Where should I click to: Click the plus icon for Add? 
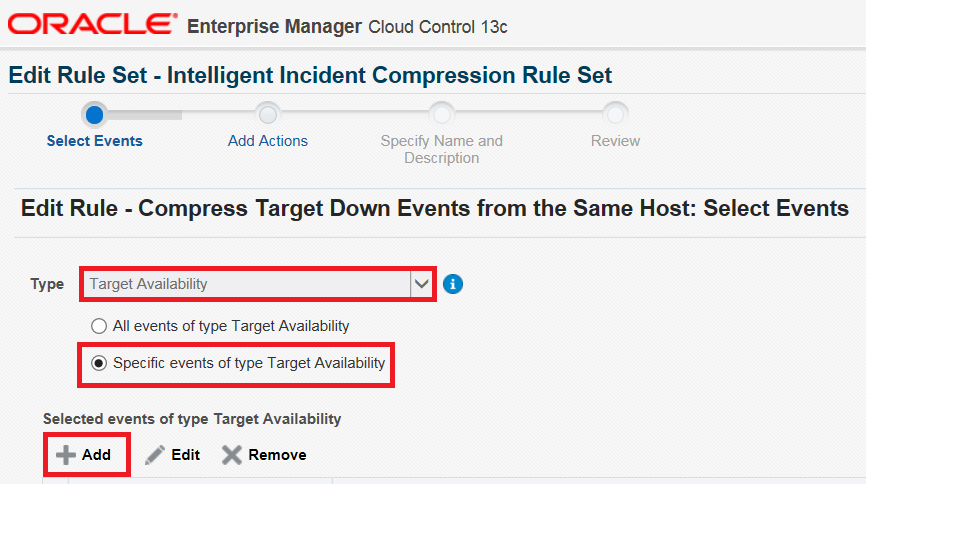[x=66, y=455]
